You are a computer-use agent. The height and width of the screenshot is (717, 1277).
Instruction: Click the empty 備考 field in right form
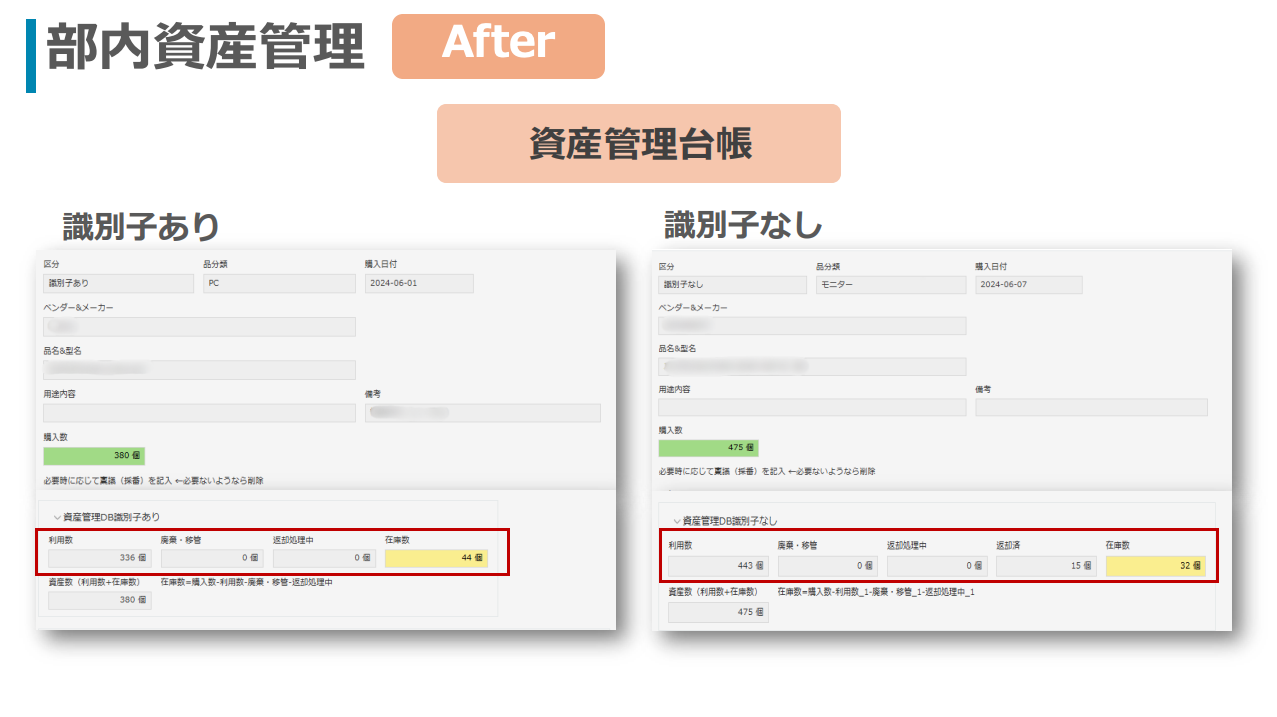pos(1090,407)
